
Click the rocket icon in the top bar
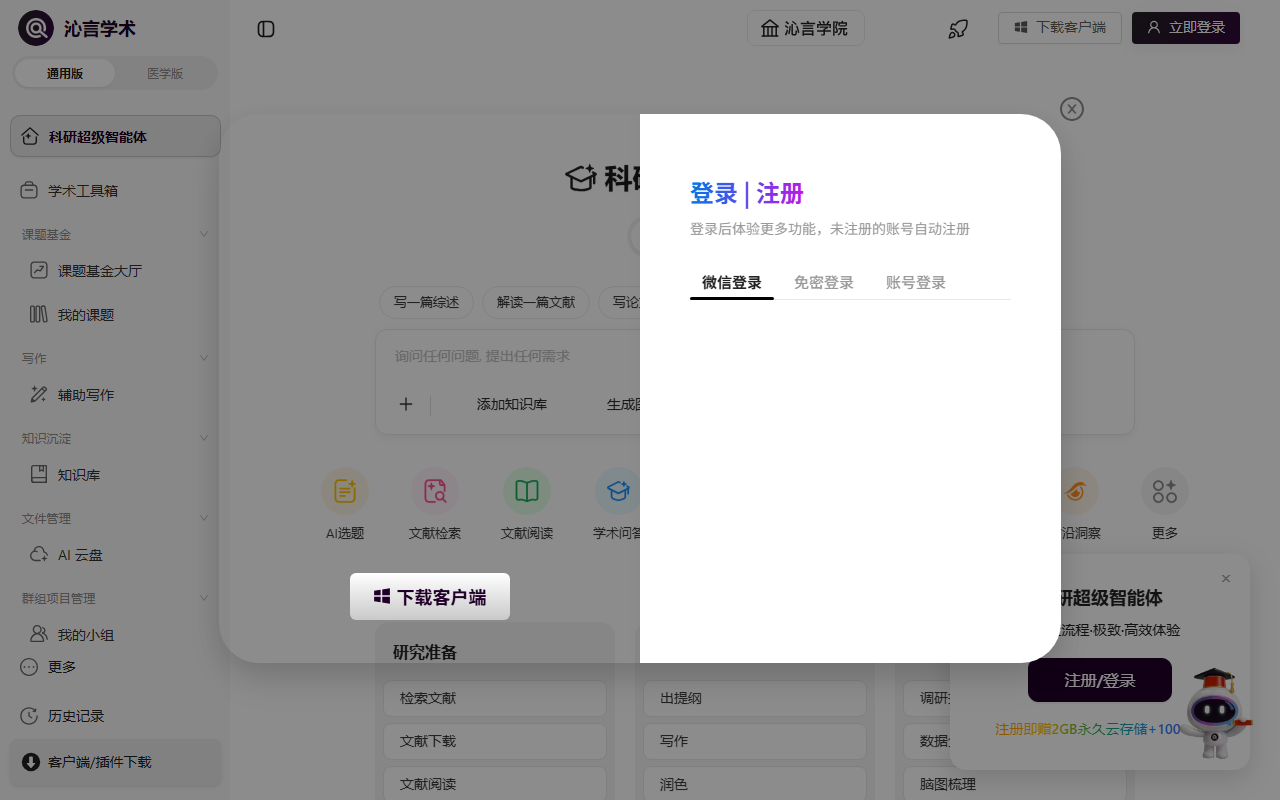[x=958, y=29]
